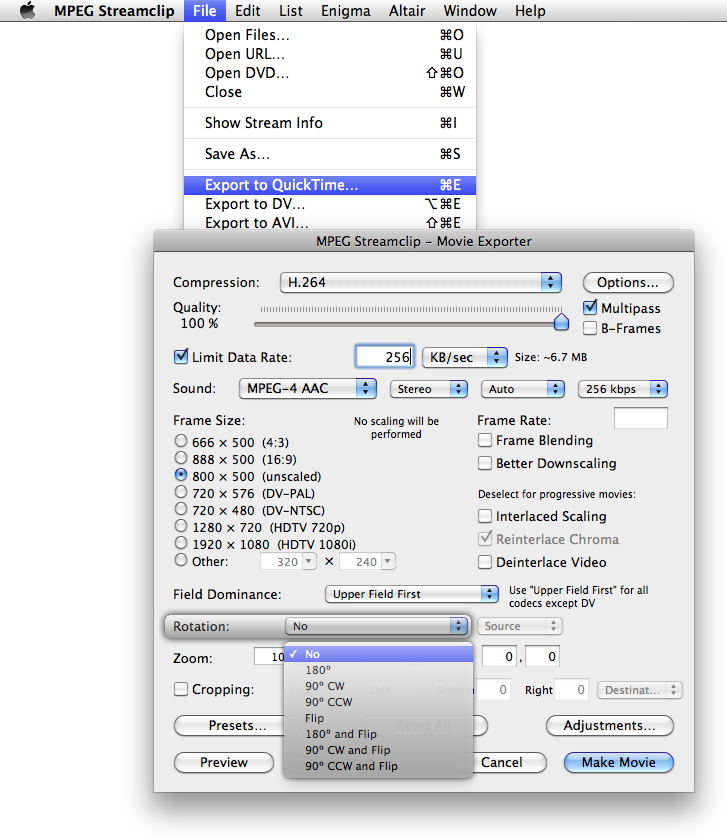This screenshot has height=840, width=727.
Task: Click the File menu
Action: (205, 11)
